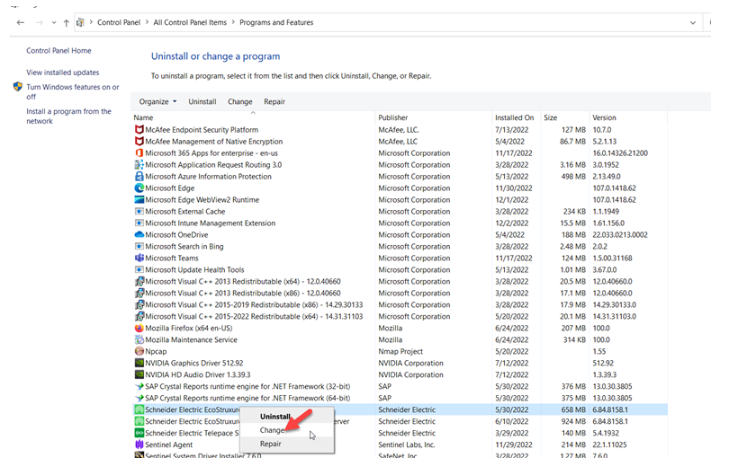Viewport: 737px width, 473px height.
Task: Click the Sentinel Agent icon
Action: tap(139, 444)
